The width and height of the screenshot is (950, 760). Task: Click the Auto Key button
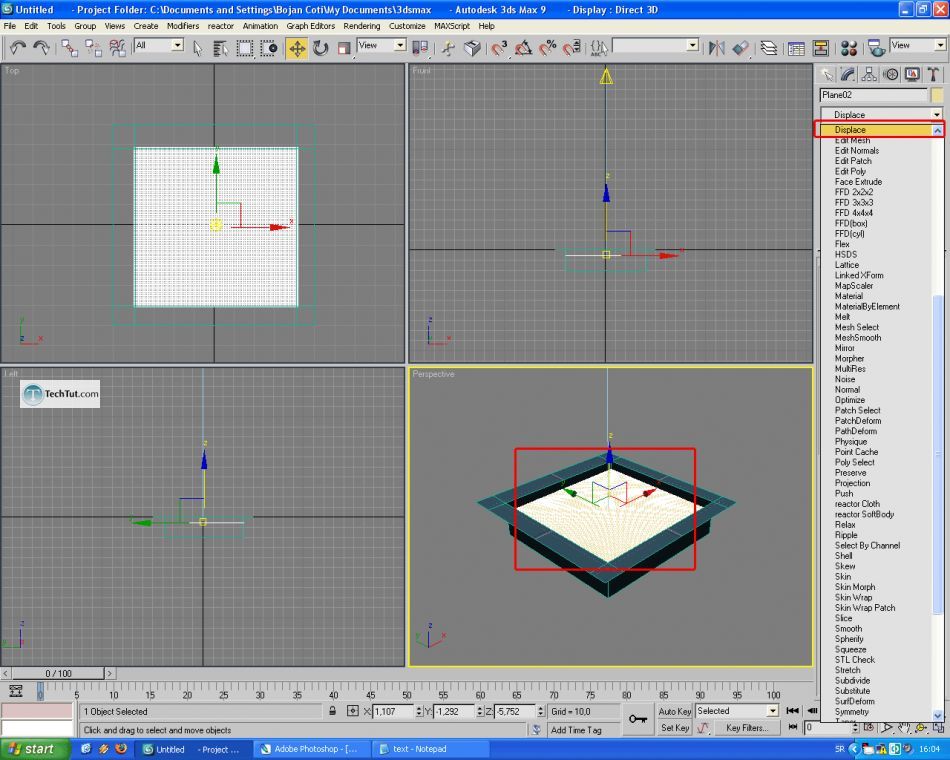pos(675,711)
